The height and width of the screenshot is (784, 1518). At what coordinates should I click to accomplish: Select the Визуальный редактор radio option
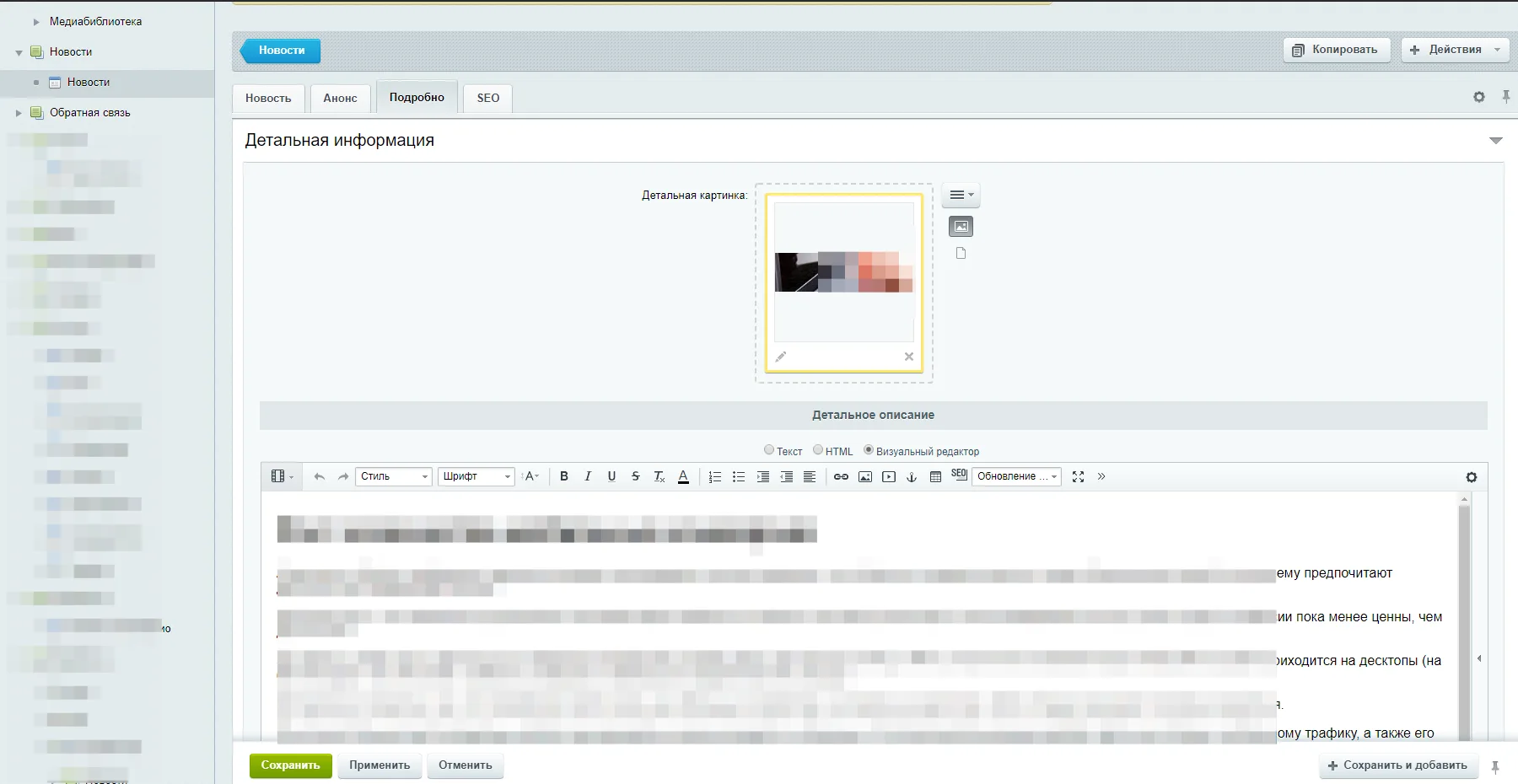[x=869, y=450]
